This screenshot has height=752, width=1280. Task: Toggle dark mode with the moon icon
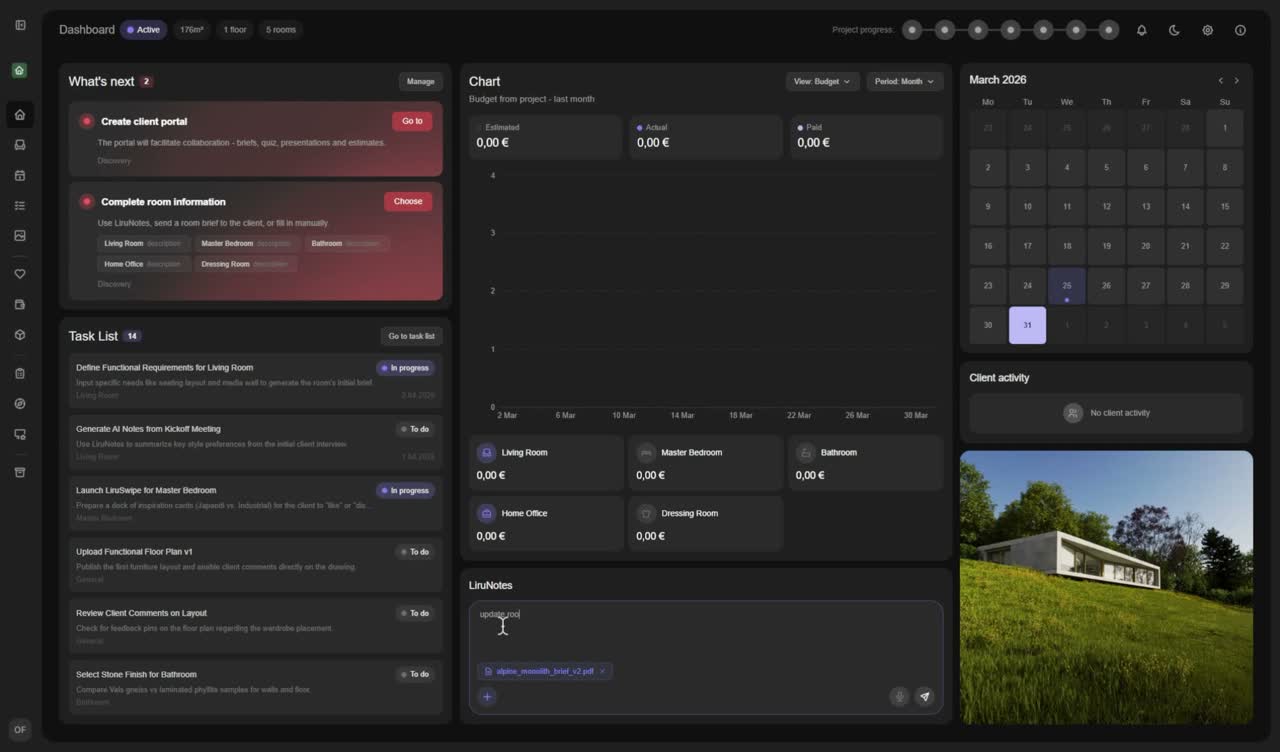click(x=1174, y=30)
